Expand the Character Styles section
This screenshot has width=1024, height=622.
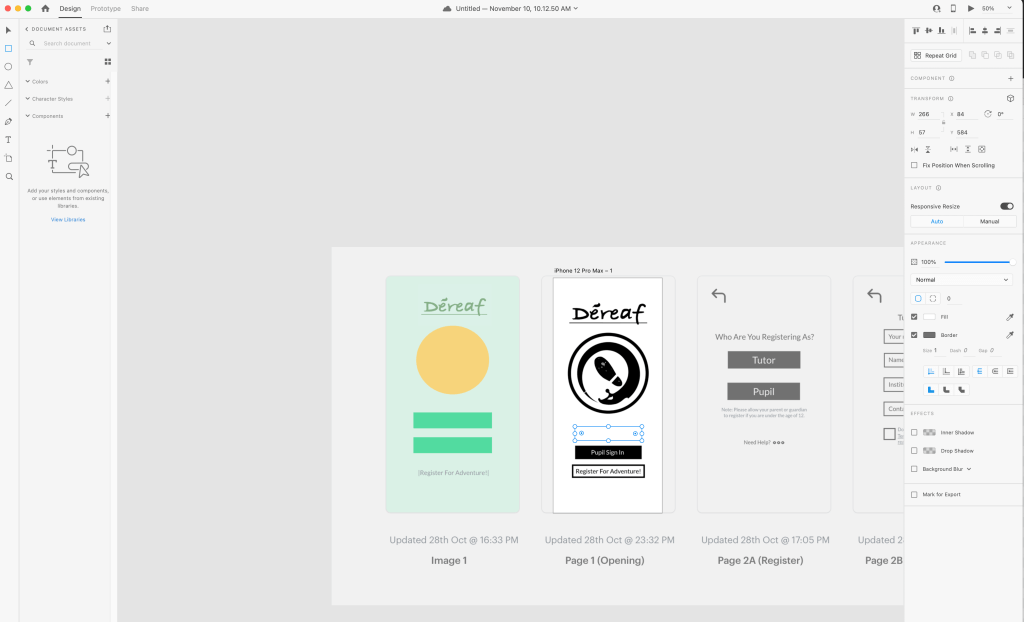(x=28, y=99)
